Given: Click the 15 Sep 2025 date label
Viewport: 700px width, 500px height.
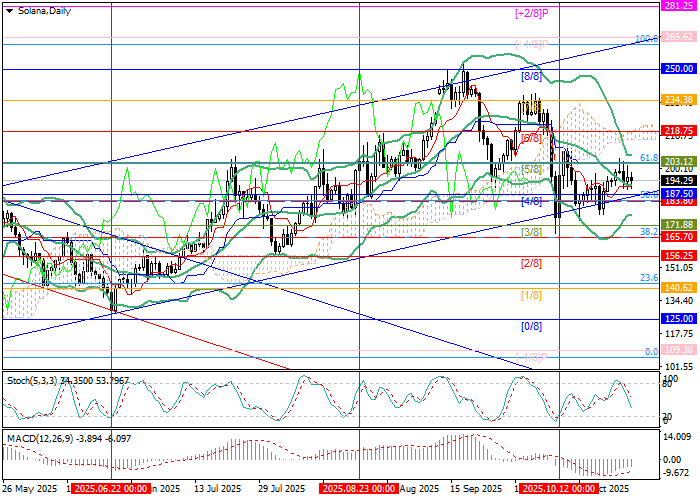Looking at the screenshot, I should 475,489.
